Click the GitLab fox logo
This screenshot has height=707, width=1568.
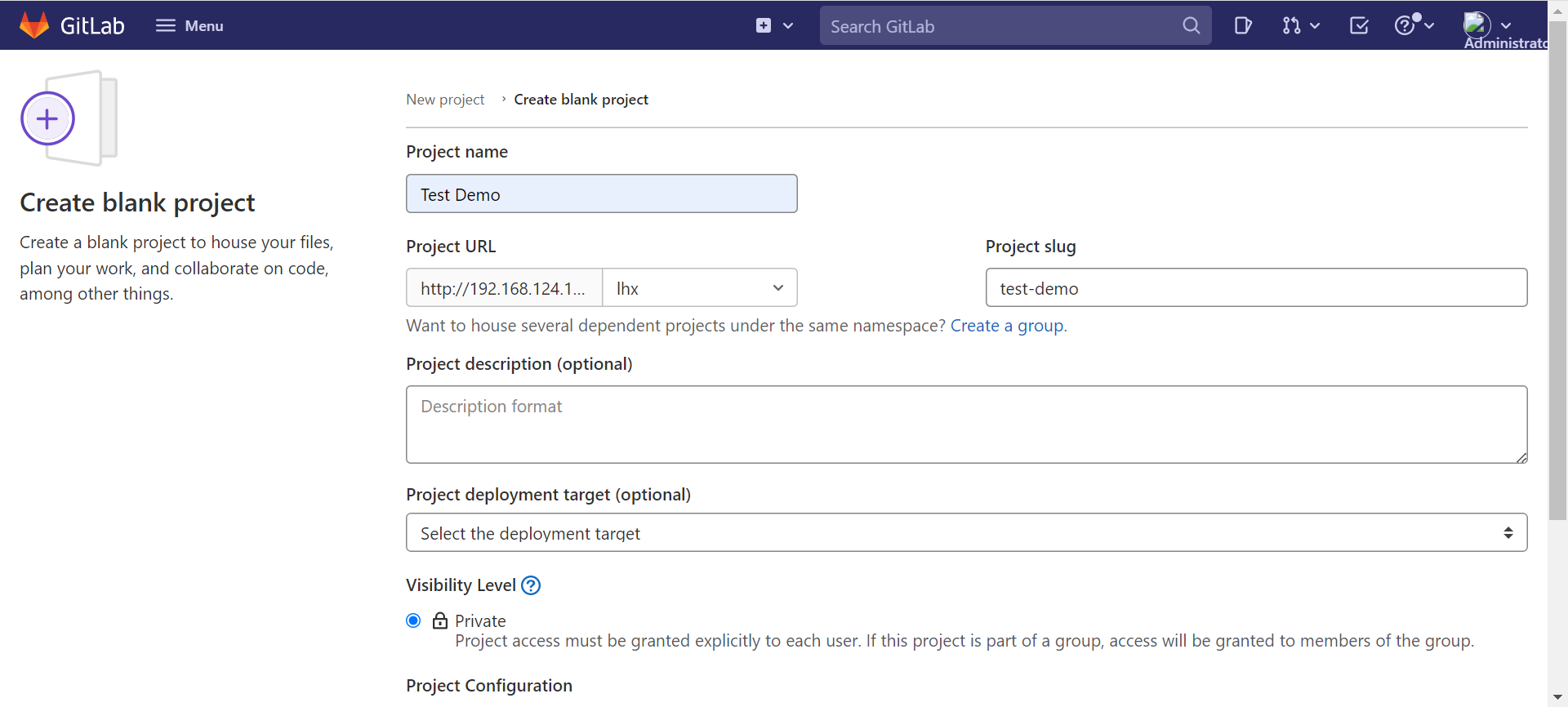pyautogui.click(x=34, y=25)
